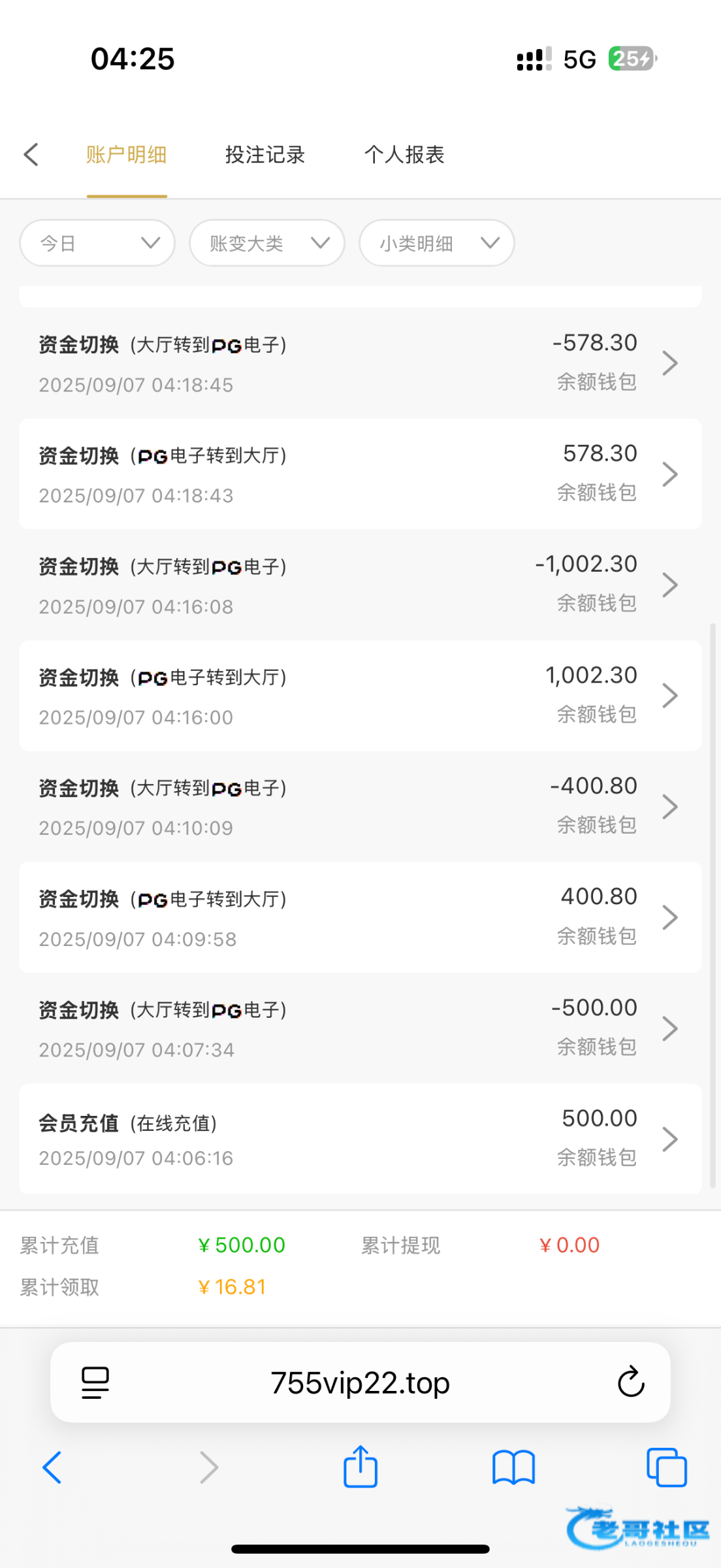Select the 账户明细 tab
Viewport: 721px width, 1568px height.
point(127,155)
